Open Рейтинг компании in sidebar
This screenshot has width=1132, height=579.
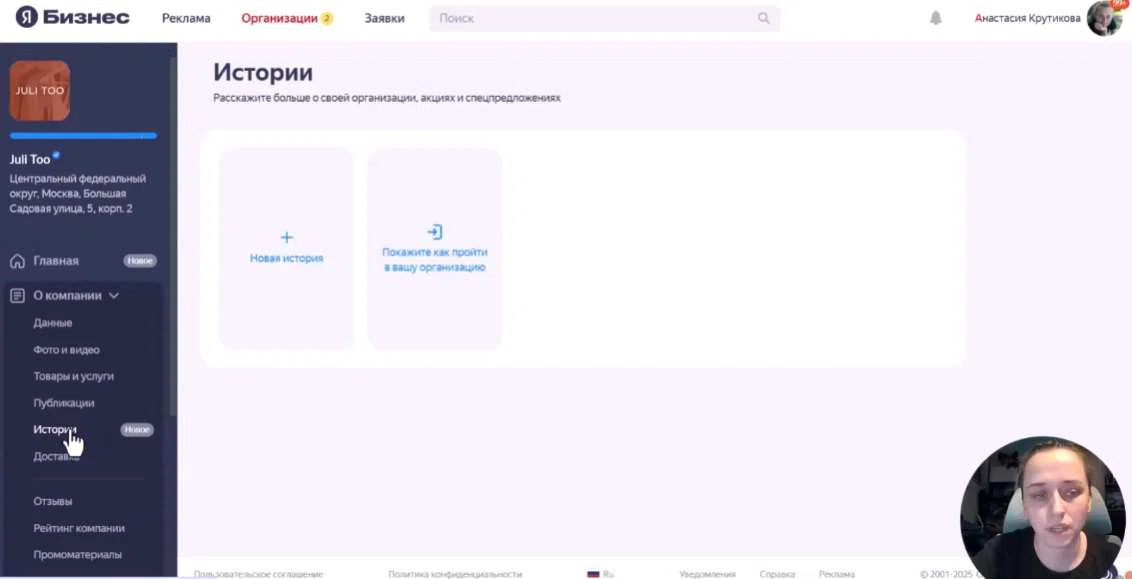pos(79,528)
